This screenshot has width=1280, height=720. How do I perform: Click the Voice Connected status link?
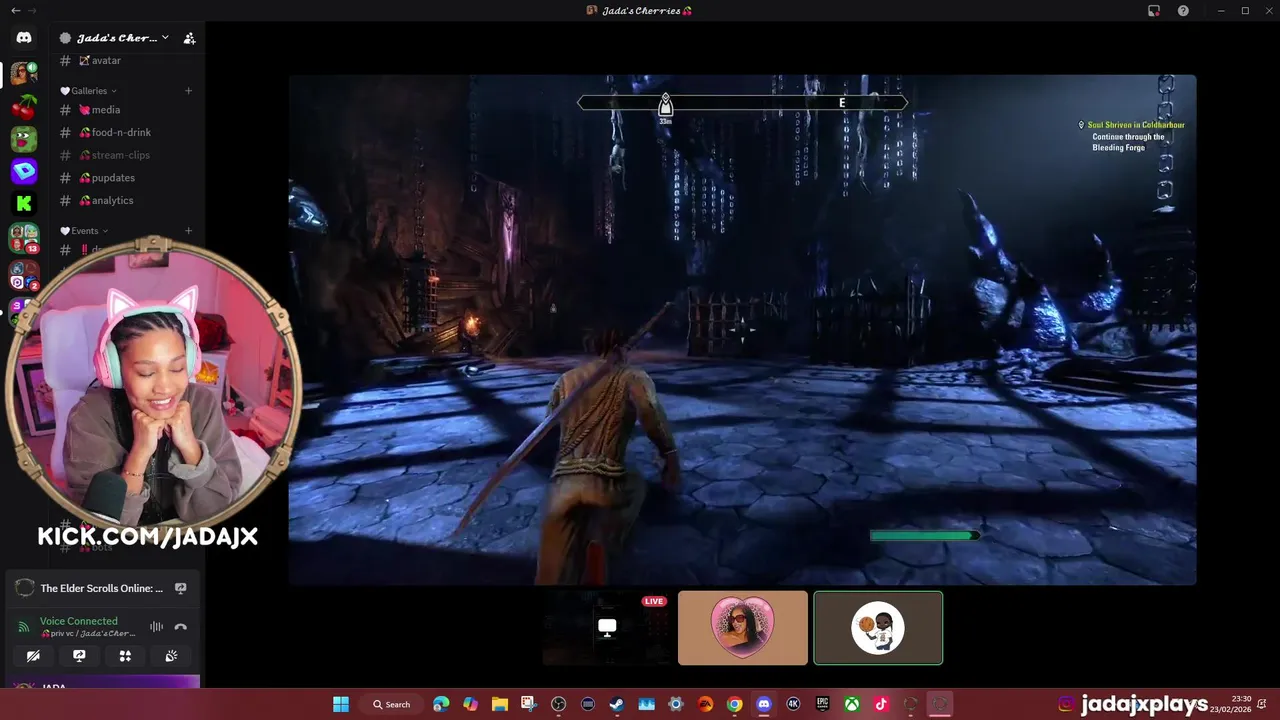coord(78,621)
